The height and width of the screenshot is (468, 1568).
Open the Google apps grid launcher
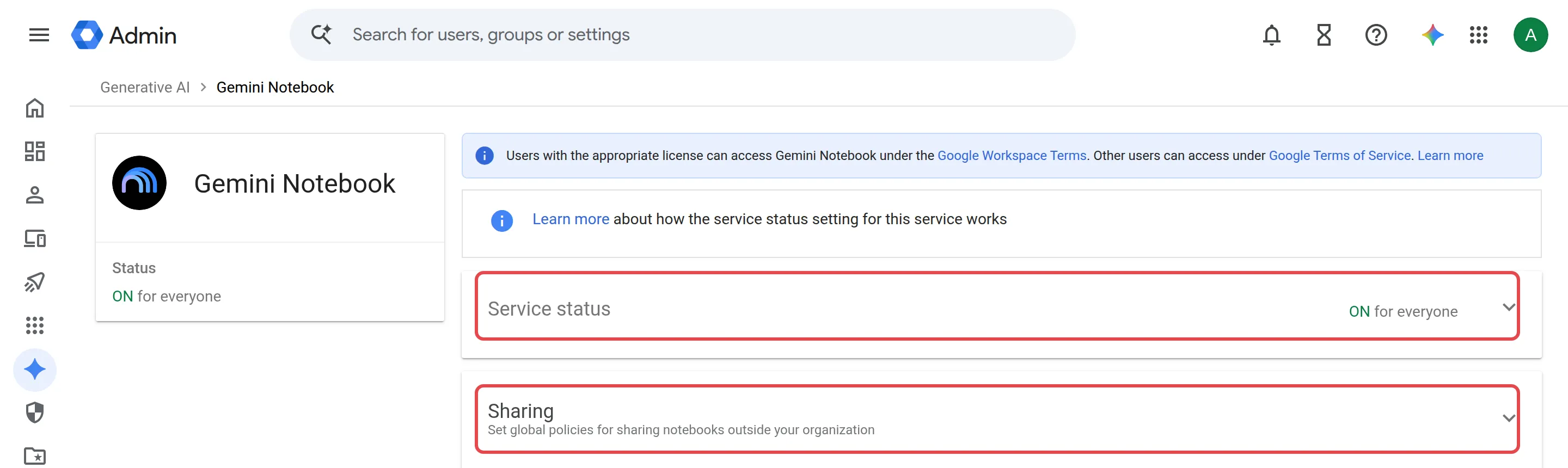(1478, 35)
